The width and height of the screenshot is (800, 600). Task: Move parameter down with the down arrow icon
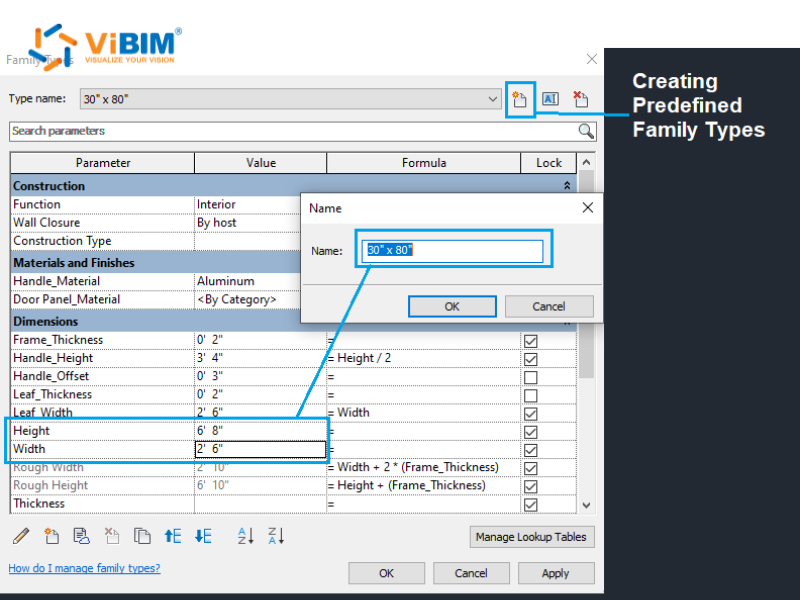pyautogui.click(x=203, y=536)
